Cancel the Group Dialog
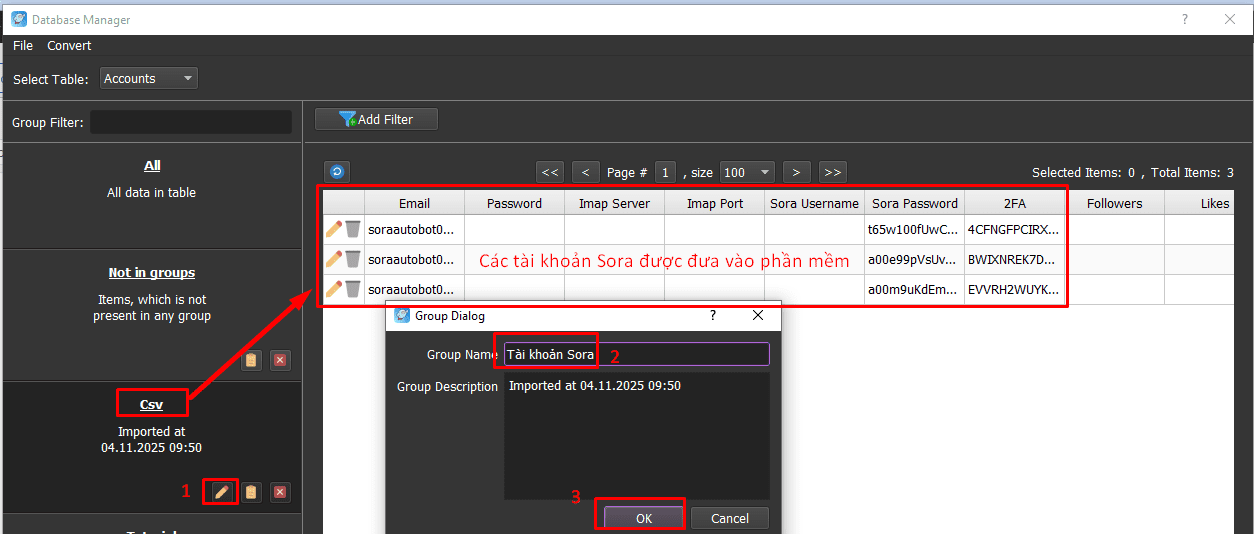 [729, 518]
